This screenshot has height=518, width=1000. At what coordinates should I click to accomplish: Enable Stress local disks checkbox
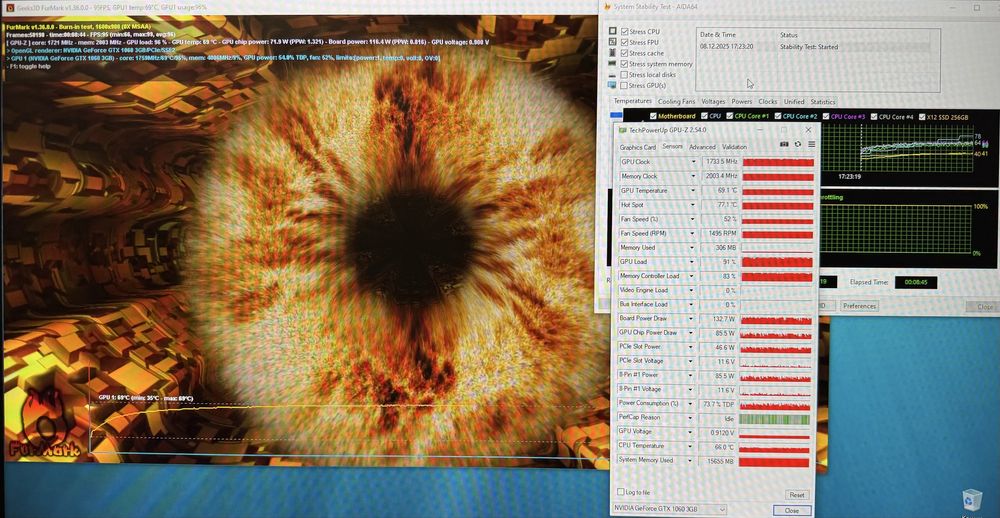click(x=624, y=75)
